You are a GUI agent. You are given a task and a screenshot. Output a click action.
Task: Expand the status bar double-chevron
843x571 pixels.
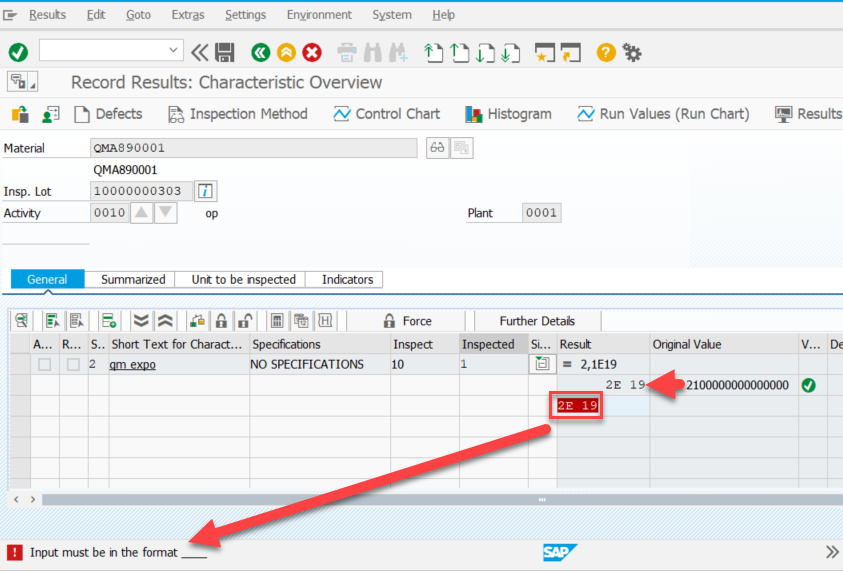(x=832, y=552)
